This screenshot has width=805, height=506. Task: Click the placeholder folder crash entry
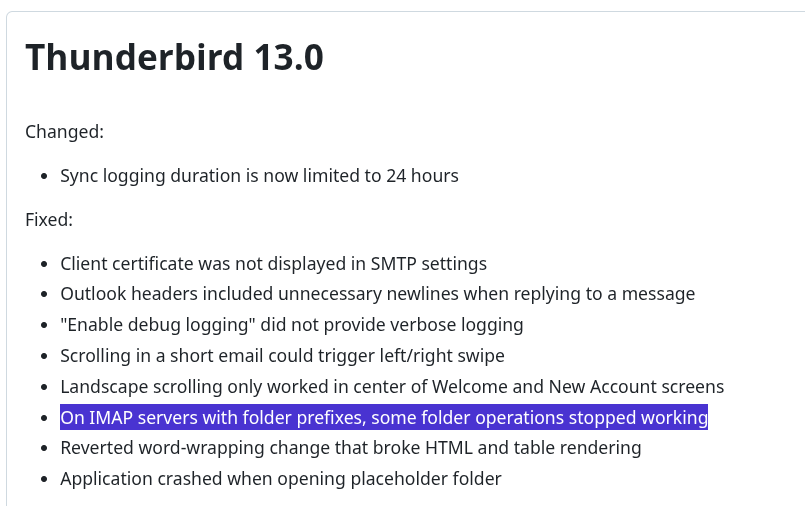tap(280, 479)
